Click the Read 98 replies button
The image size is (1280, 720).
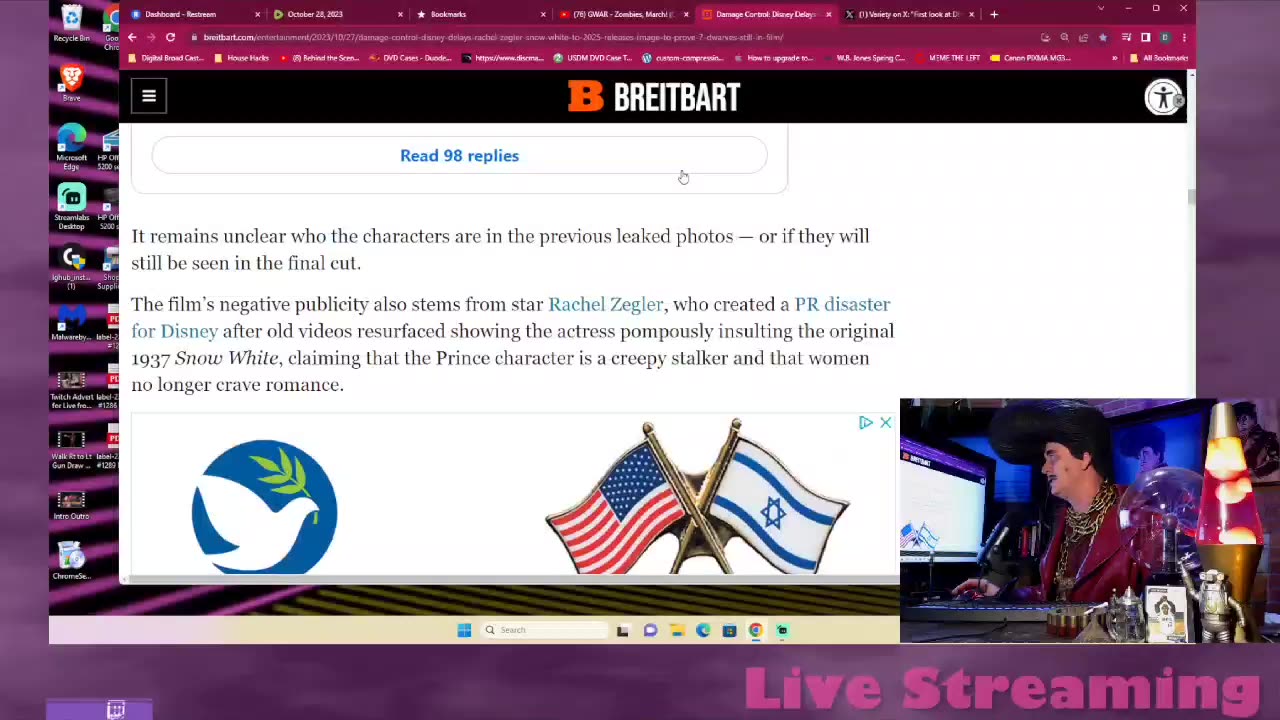pyautogui.click(x=459, y=155)
